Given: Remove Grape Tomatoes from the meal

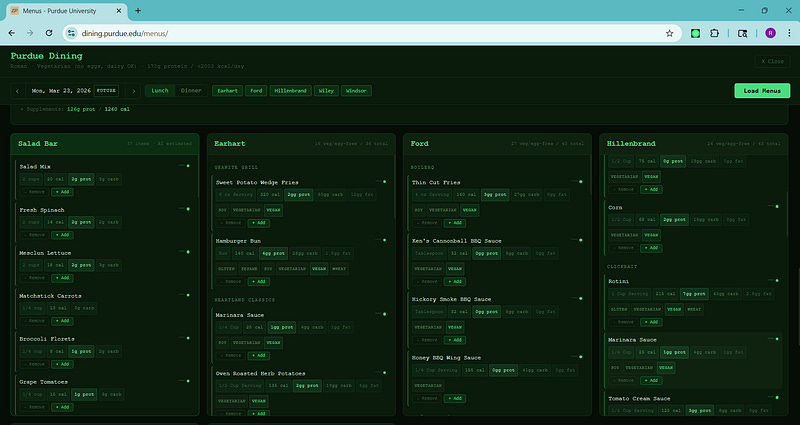Looking at the screenshot, I should (x=35, y=407).
